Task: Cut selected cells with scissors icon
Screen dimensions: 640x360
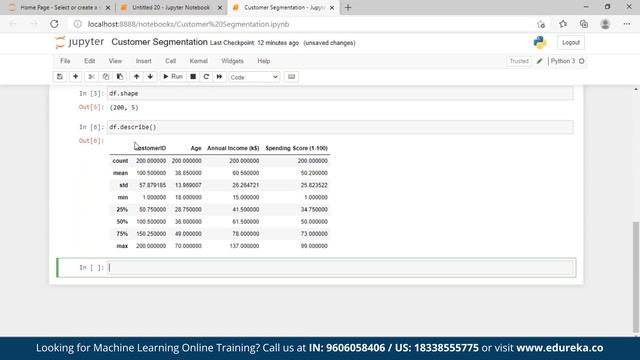Action: click(x=91, y=77)
